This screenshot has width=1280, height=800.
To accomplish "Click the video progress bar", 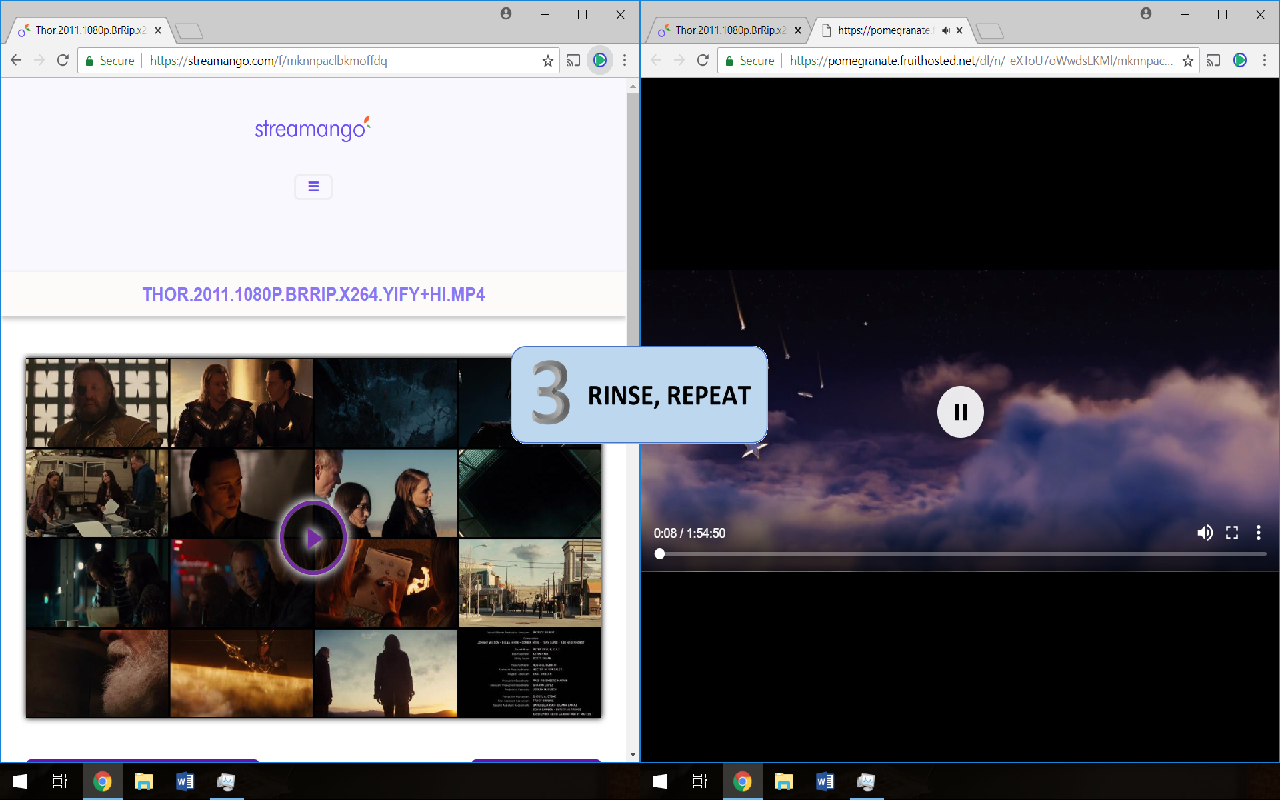I will click(960, 553).
